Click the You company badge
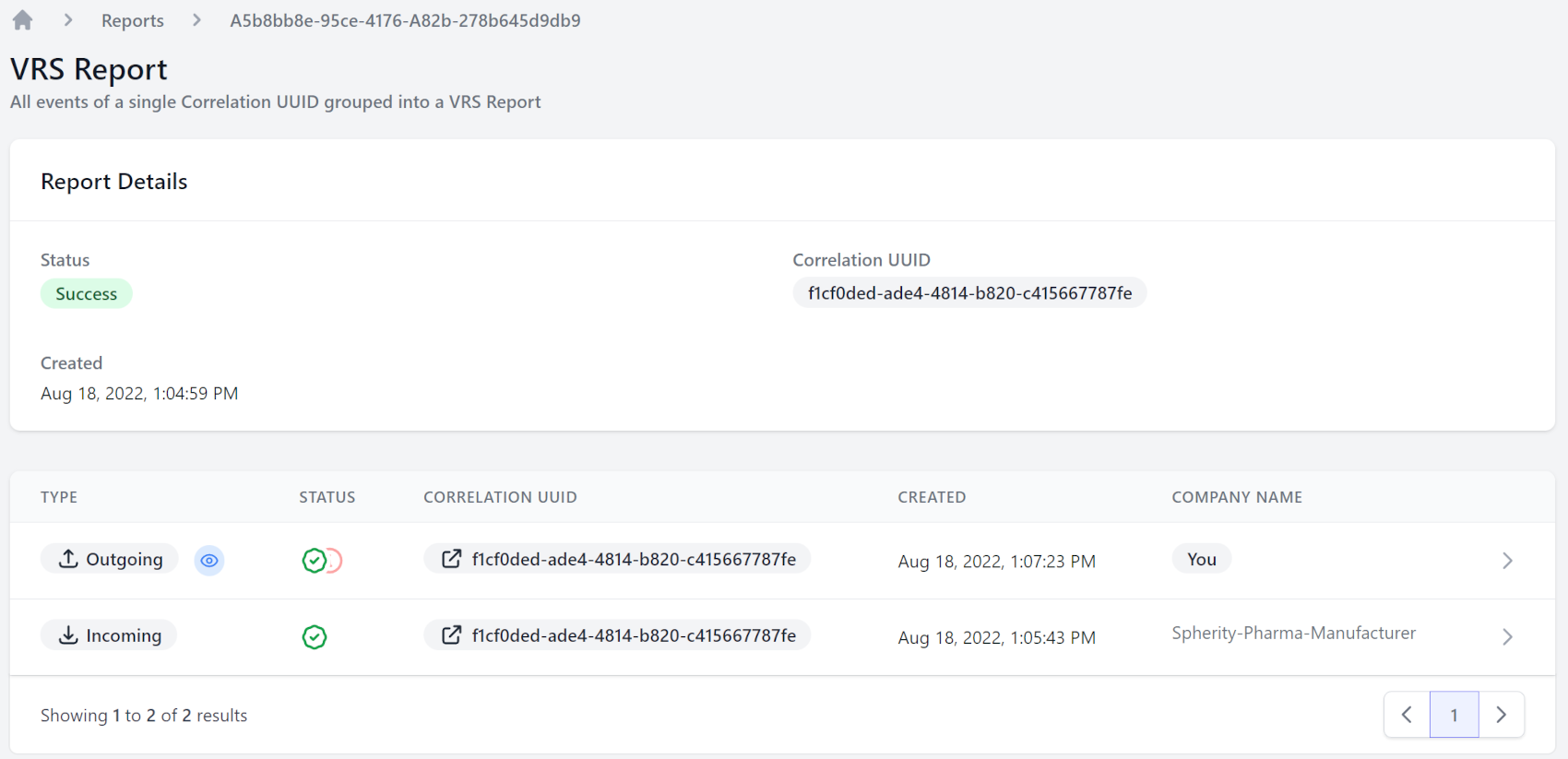Image resolution: width=1568 pixels, height=759 pixels. coord(1202,559)
